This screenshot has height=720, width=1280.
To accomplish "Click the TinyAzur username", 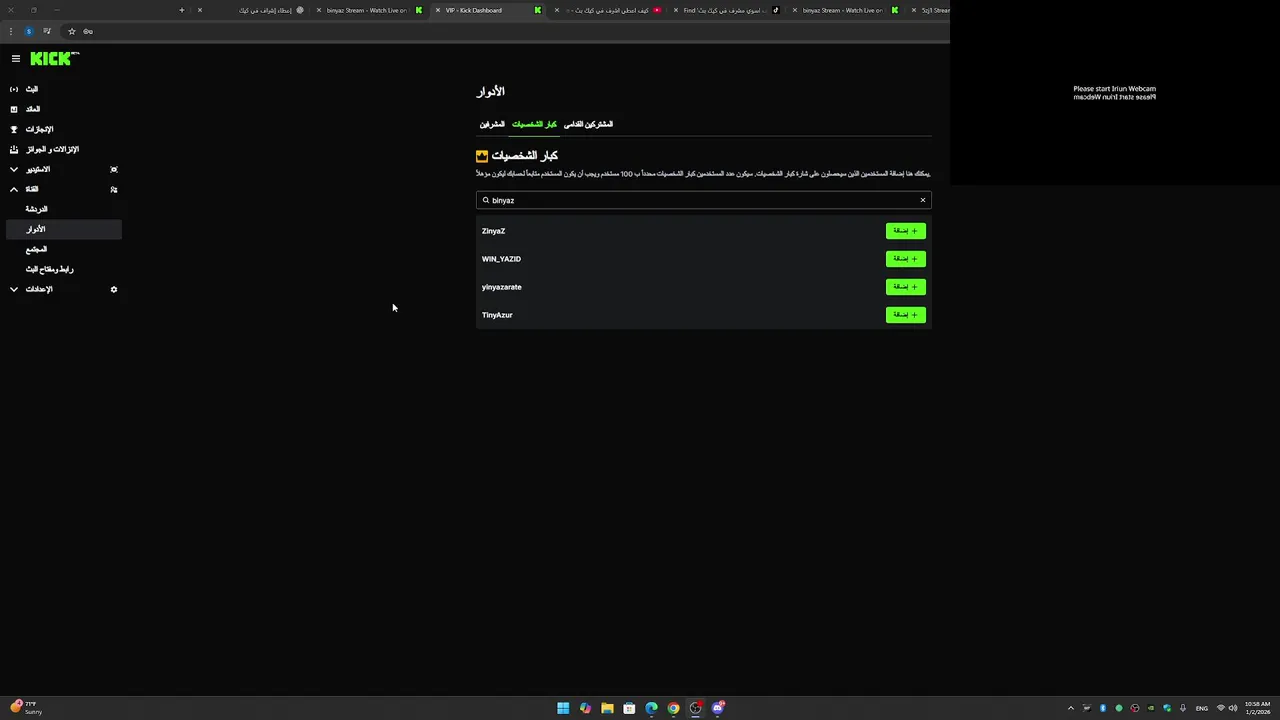I will [x=497, y=315].
